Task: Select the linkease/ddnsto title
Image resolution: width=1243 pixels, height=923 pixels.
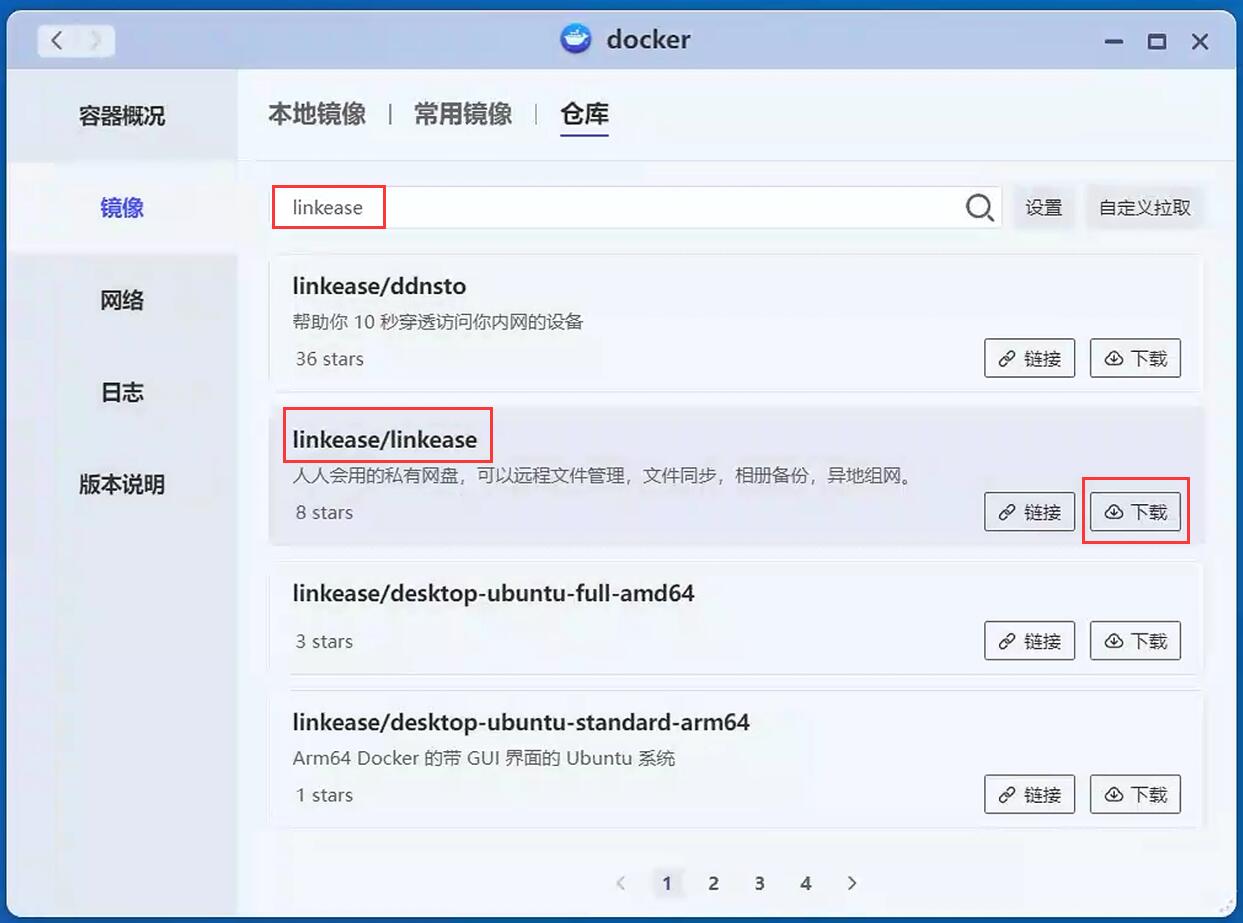Action: point(379,286)
